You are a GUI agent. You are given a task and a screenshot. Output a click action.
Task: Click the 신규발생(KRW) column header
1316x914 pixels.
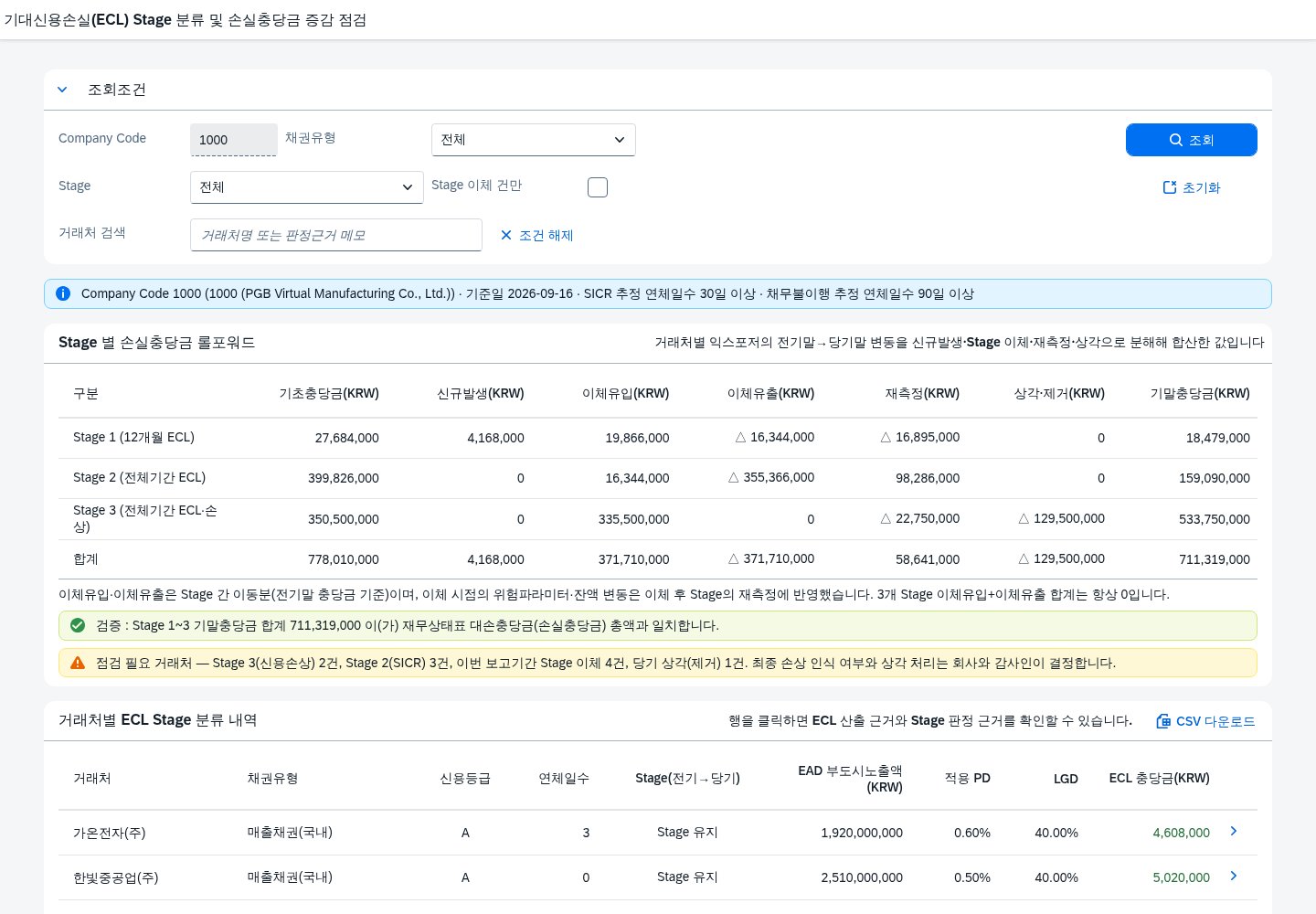(x=481, y=393)
